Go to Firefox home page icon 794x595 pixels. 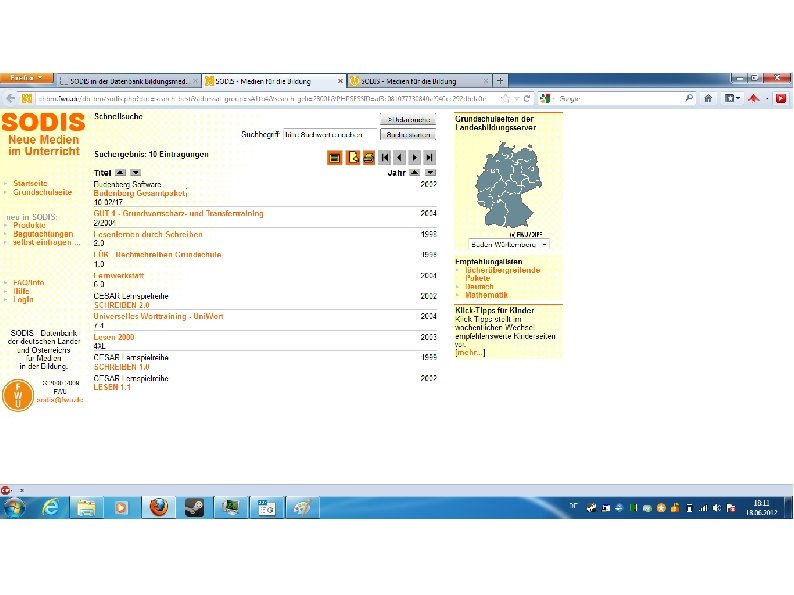click(708, 98)
